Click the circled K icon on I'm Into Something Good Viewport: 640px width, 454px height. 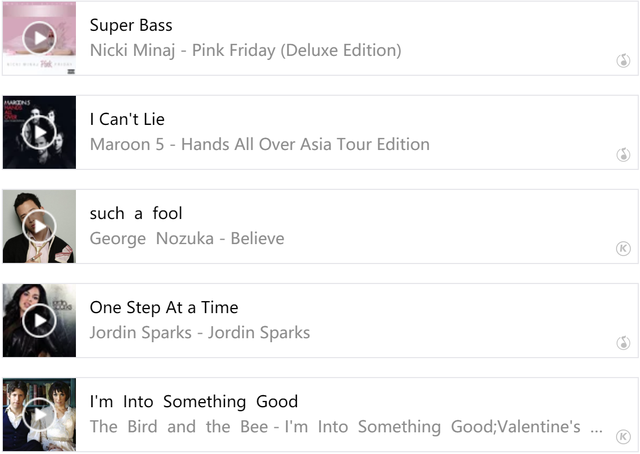(x=623, y=436)
